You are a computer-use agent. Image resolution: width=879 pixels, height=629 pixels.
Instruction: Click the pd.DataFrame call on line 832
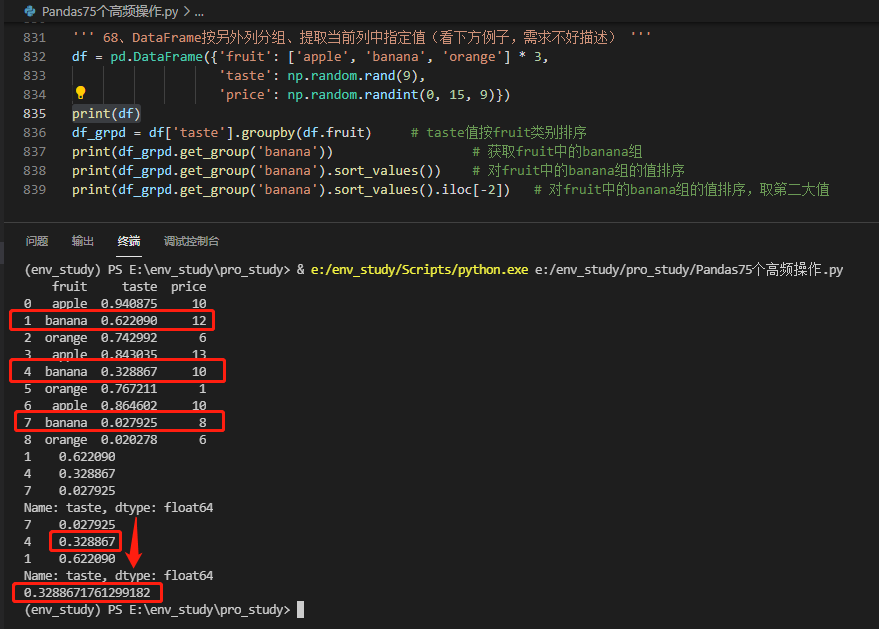[x=156, y=57]
